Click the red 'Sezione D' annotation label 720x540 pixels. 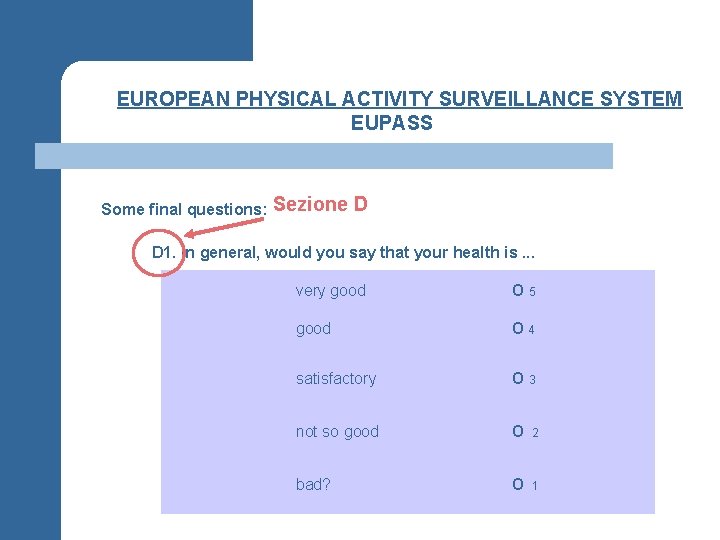click(320, 204)
